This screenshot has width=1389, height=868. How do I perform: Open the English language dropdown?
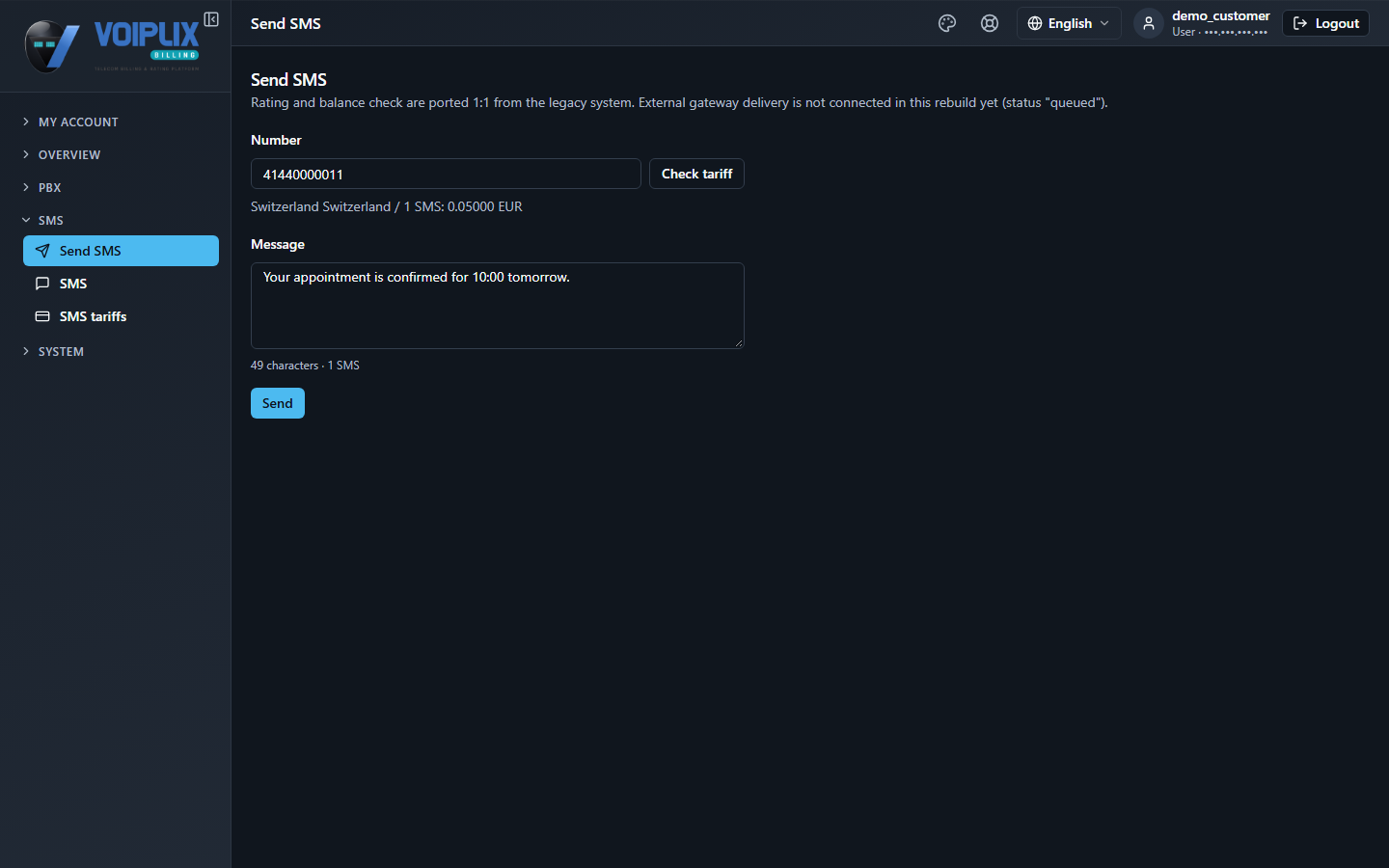pyautogui.click(x=1069, y=23)
